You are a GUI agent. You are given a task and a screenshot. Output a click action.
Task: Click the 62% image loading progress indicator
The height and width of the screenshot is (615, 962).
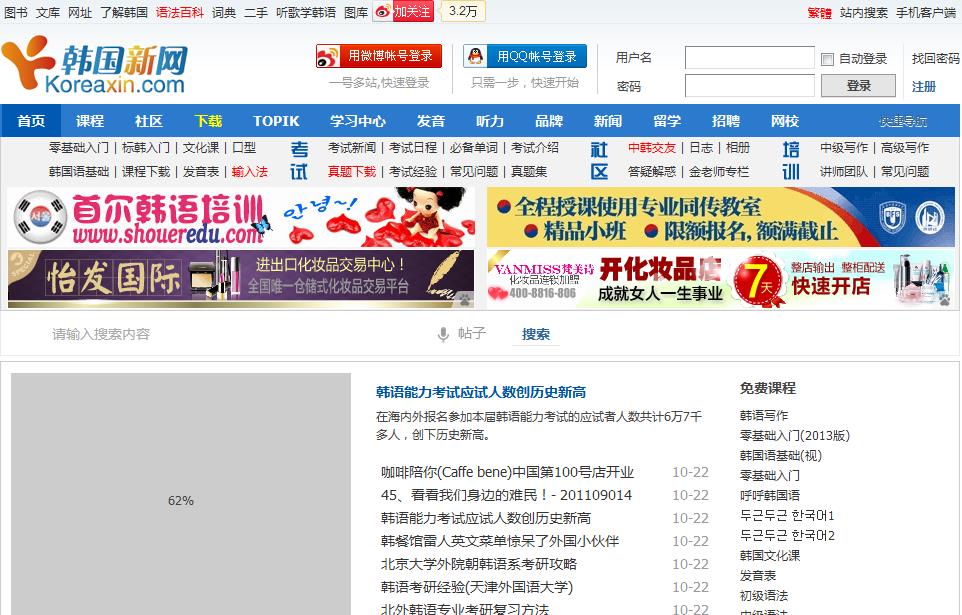coord(180,501)
